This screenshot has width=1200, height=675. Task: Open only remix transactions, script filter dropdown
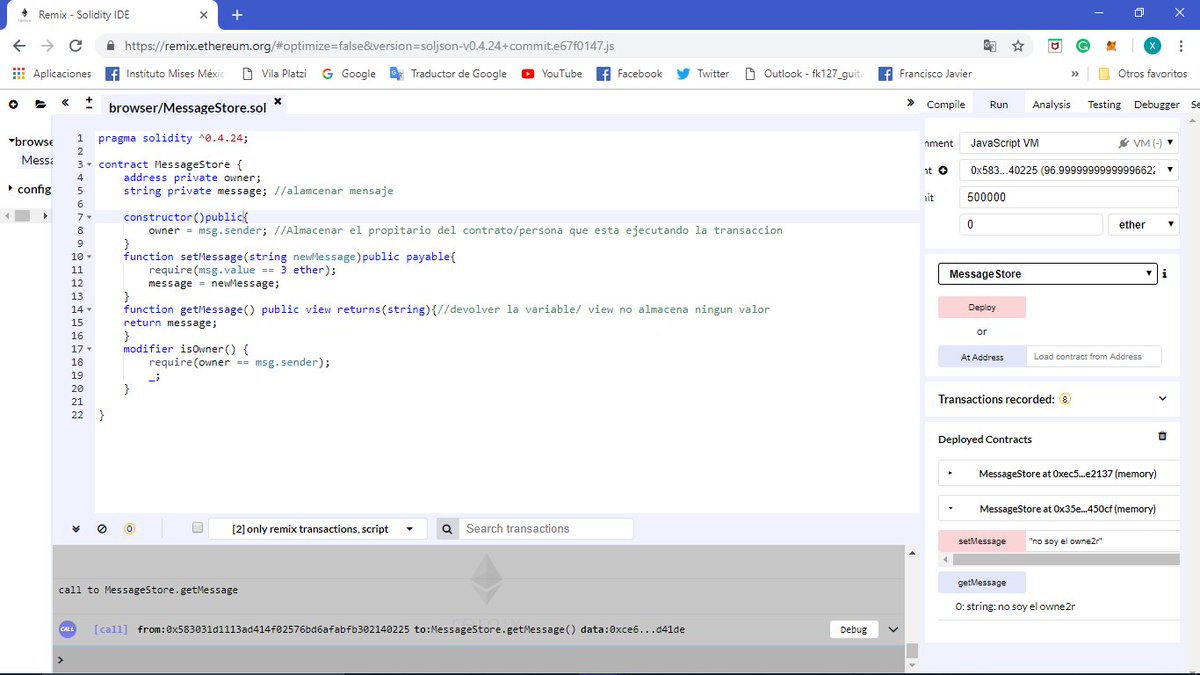click(x=318, y=529)
